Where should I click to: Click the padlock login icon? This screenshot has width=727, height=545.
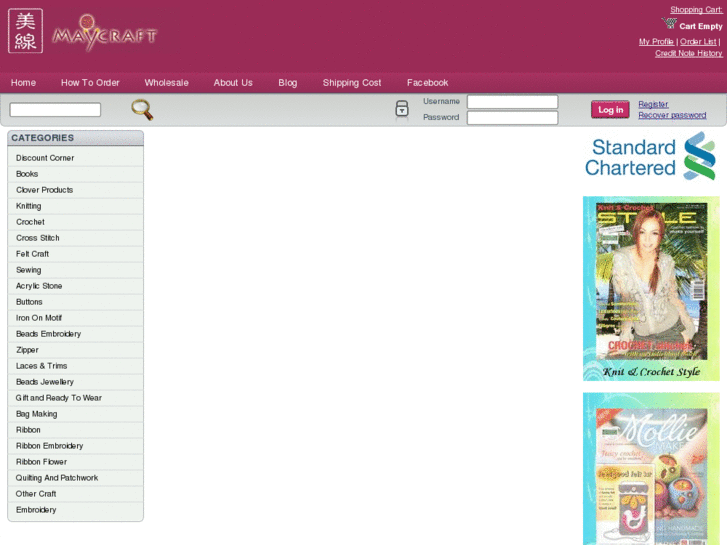(402, 109)
